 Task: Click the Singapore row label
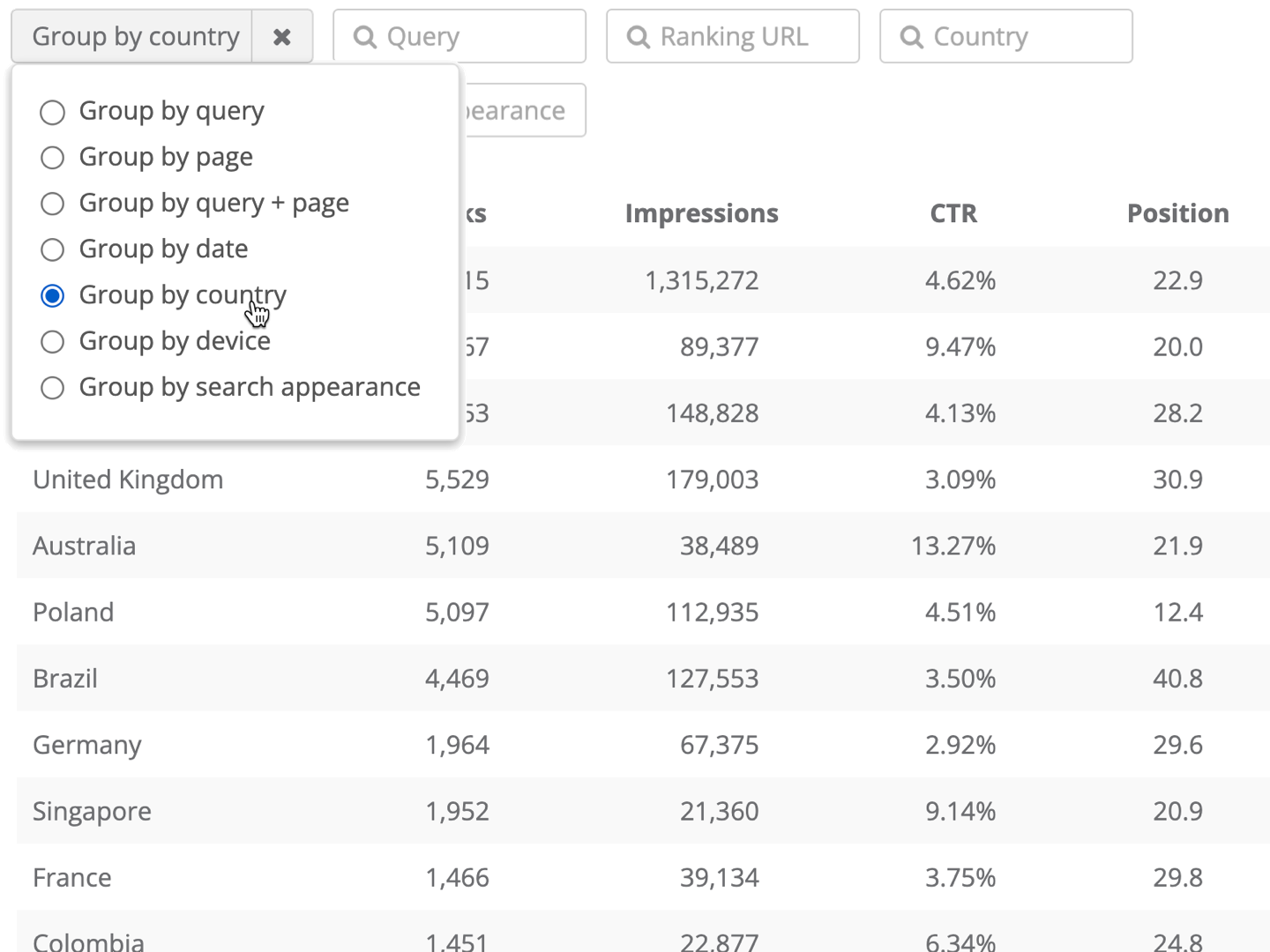(x=92, y=812)
